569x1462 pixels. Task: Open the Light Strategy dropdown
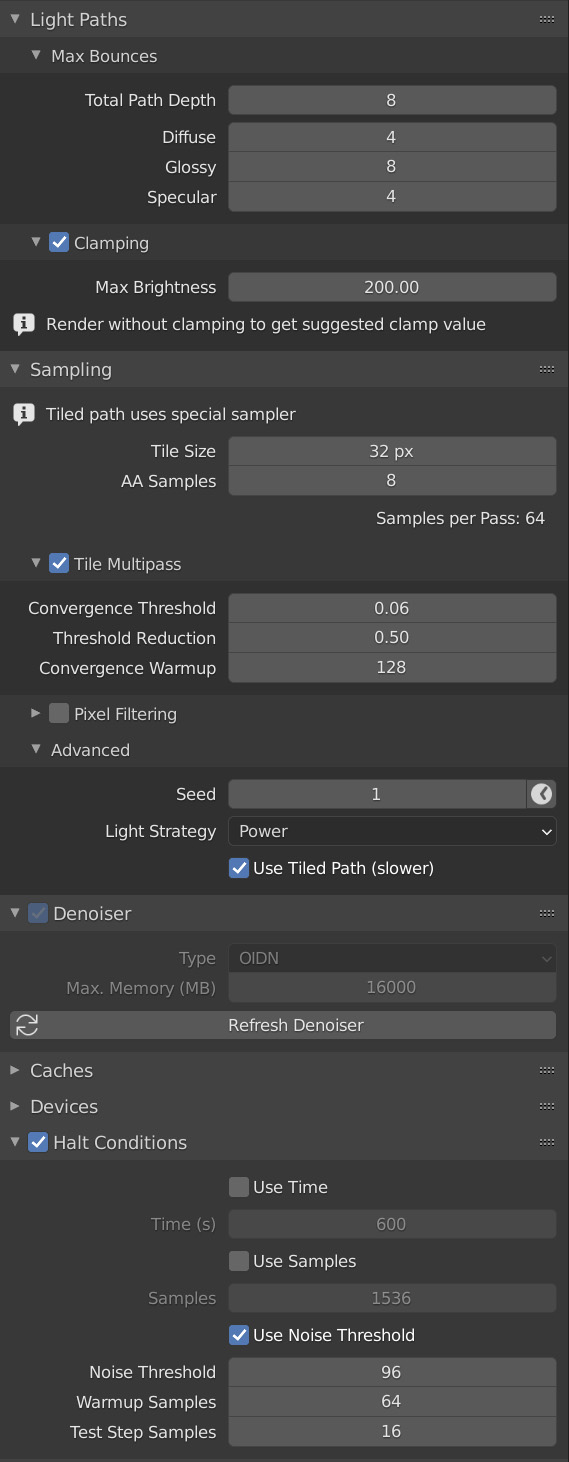coord(392,831)
